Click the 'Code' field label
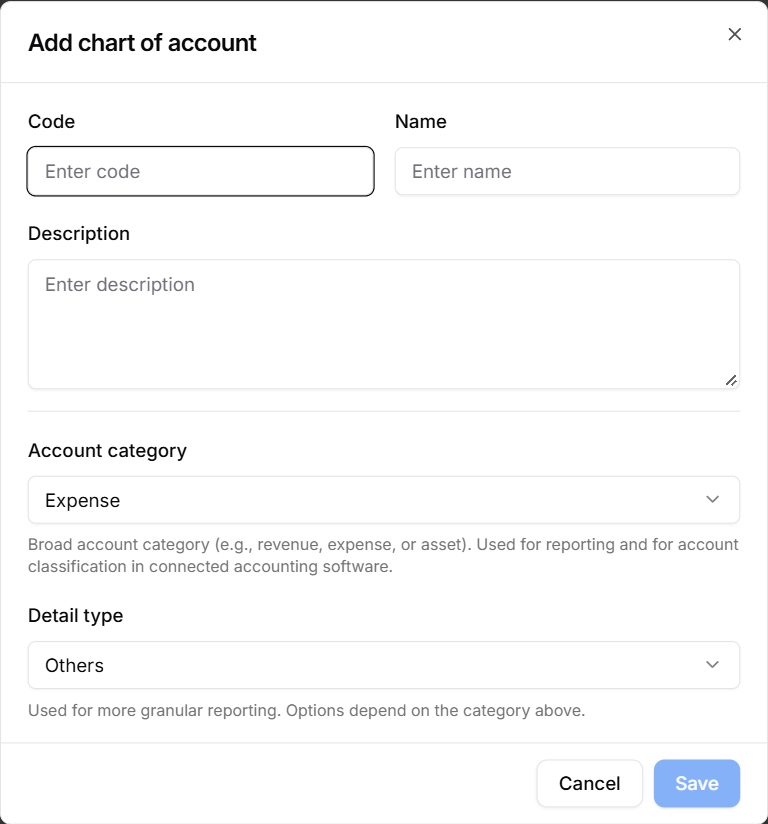 point(51,121)
